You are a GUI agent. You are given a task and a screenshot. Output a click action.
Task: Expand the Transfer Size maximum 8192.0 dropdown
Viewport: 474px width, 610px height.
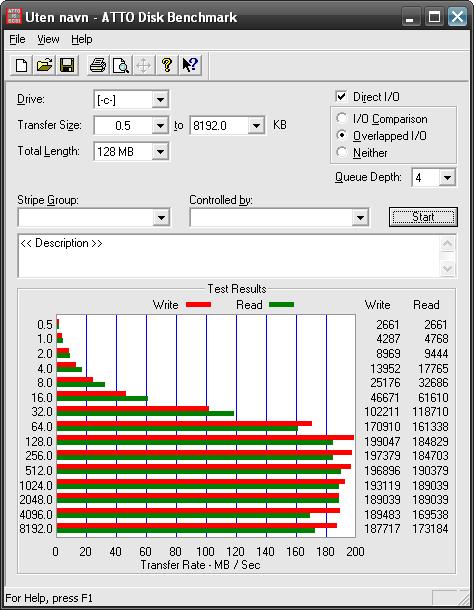point(256,126)
